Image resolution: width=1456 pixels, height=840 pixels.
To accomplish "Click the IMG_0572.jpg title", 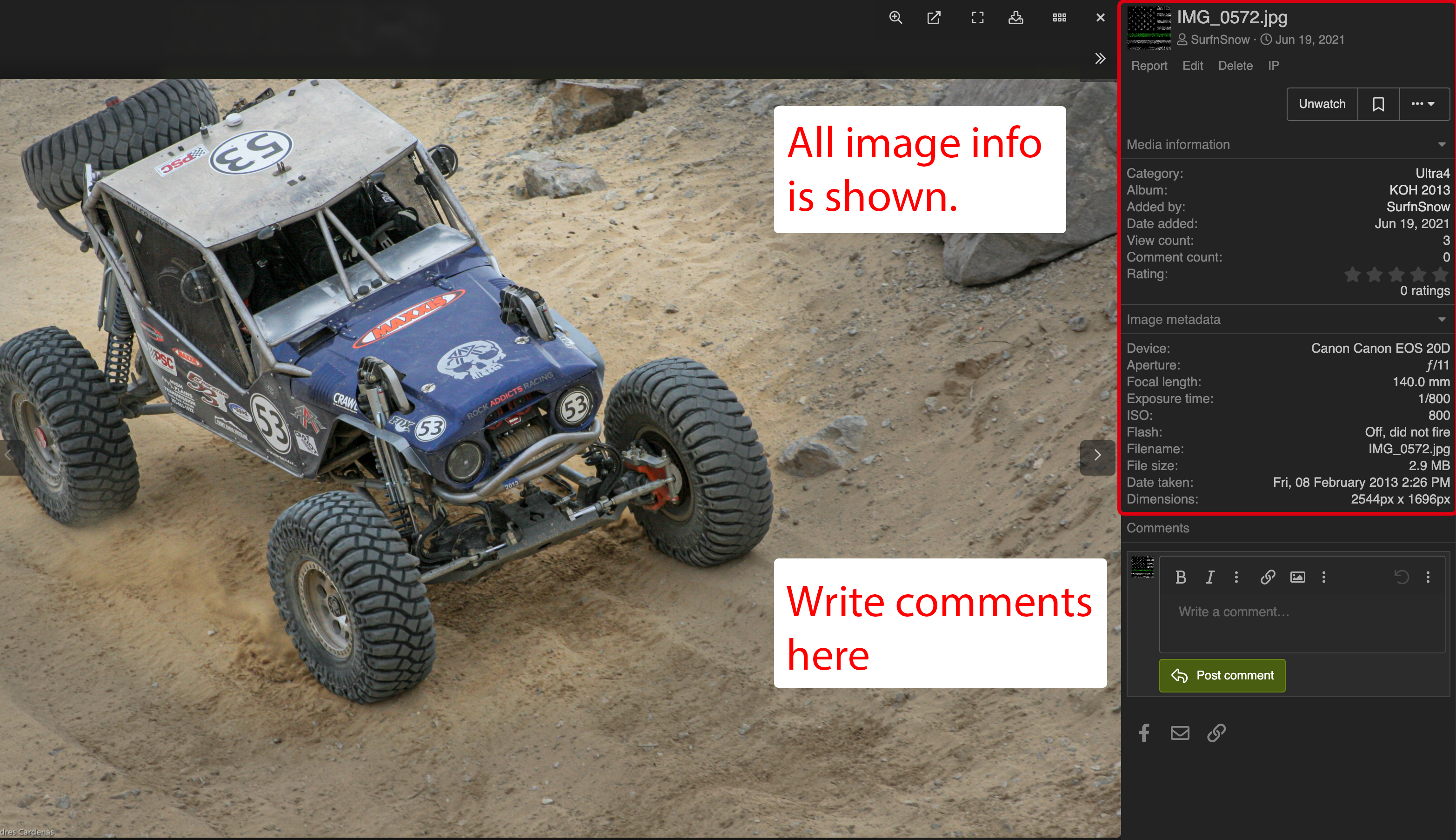I will pos(1232,17).
